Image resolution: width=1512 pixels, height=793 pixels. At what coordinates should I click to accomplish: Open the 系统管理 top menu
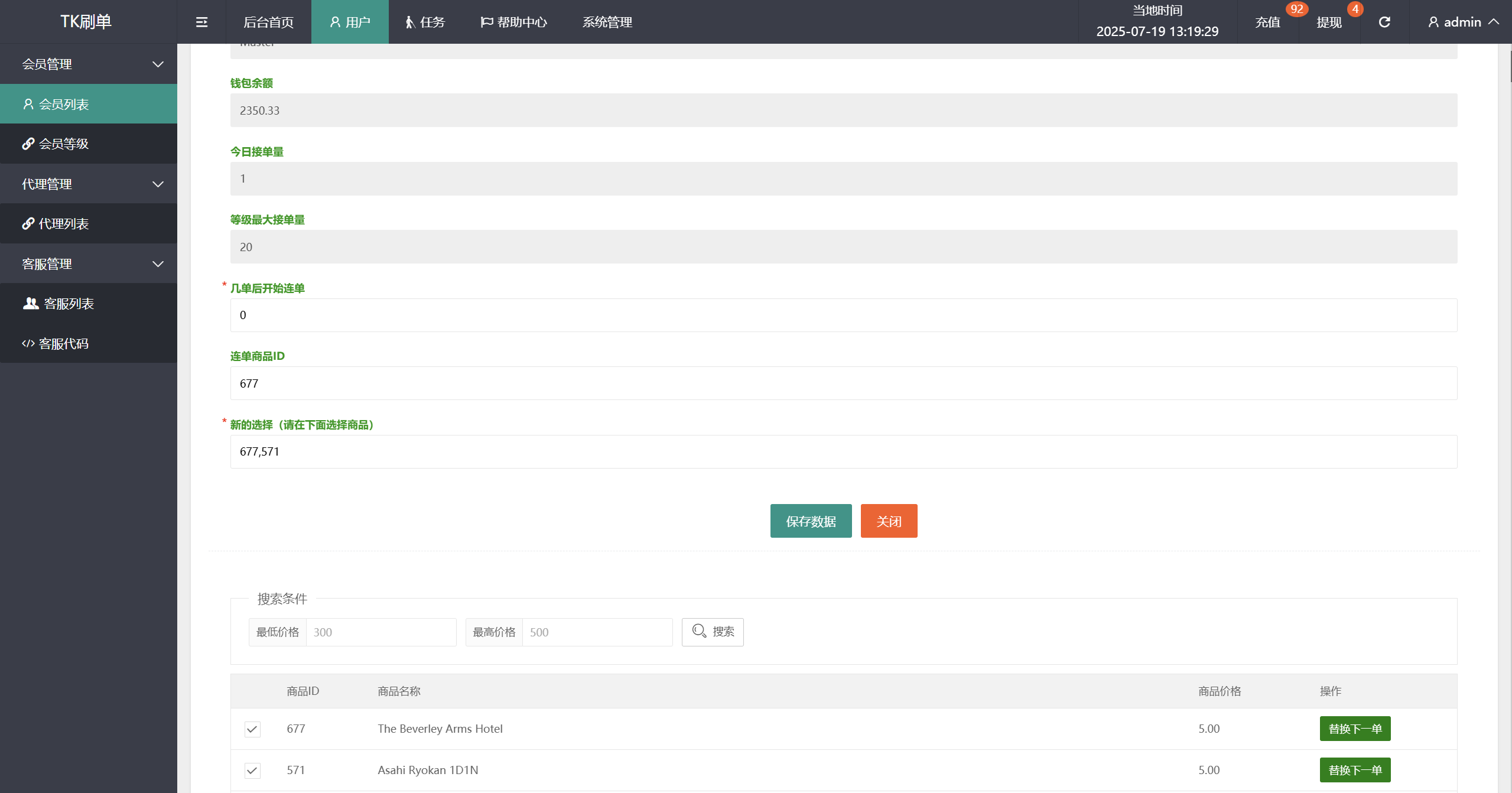tap(607, 22)
